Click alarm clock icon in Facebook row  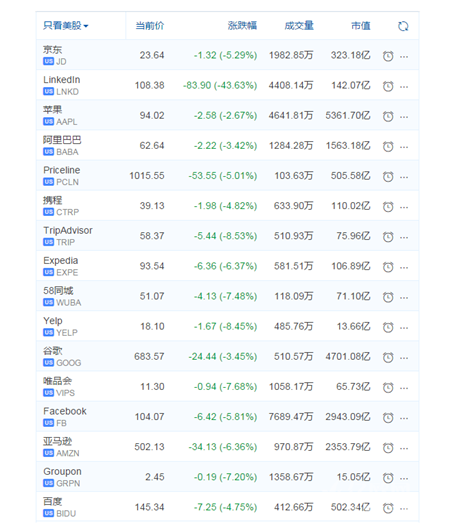pyautogui.click(x=388, y=418)
